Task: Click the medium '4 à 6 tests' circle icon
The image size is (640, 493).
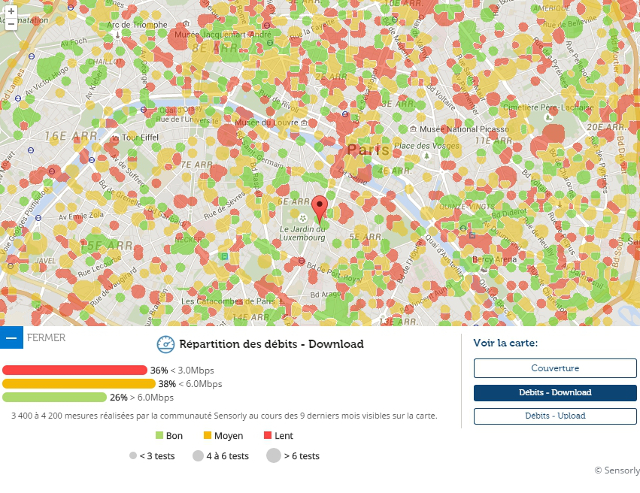Action: (x=199, y=456)
